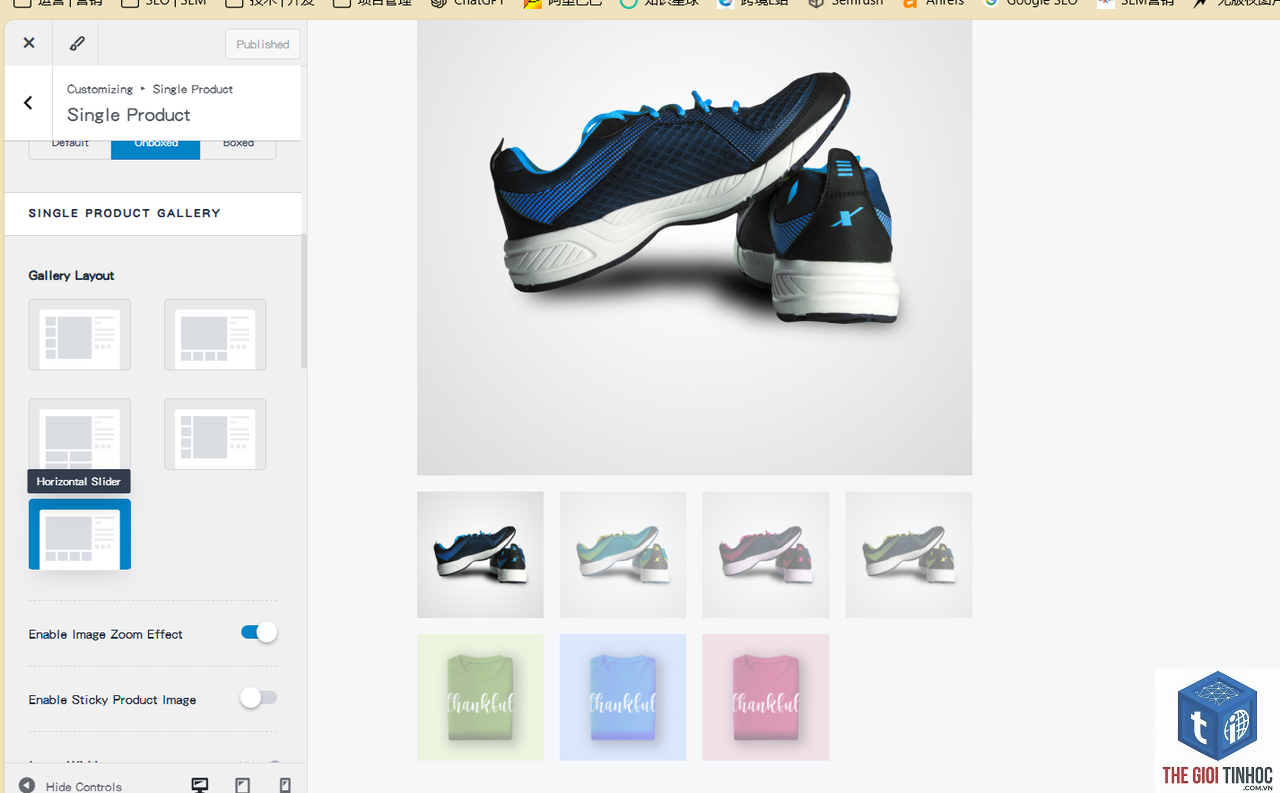Select the green thankful t-shirt thumbnail
1280x793 pixels.
pyautogui.click(x=480, y=697)
